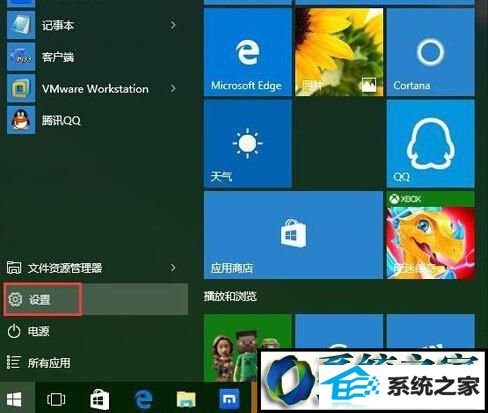488x413 pixels.
Task: Open File Explorer from the taskbar
Action: (186, 399)
